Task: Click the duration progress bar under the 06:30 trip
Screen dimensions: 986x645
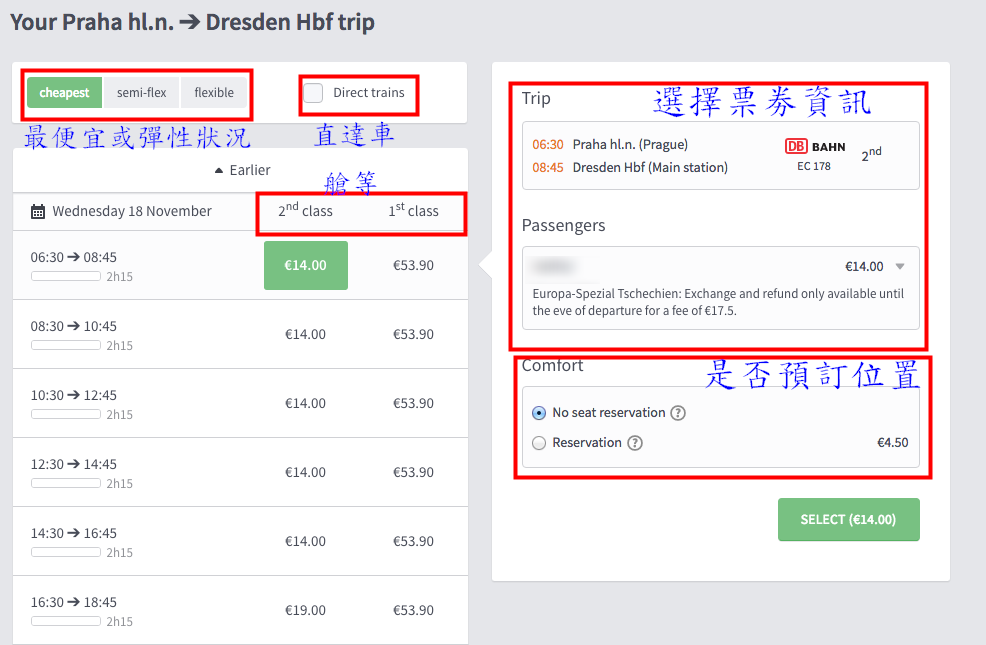Action: 65,276
